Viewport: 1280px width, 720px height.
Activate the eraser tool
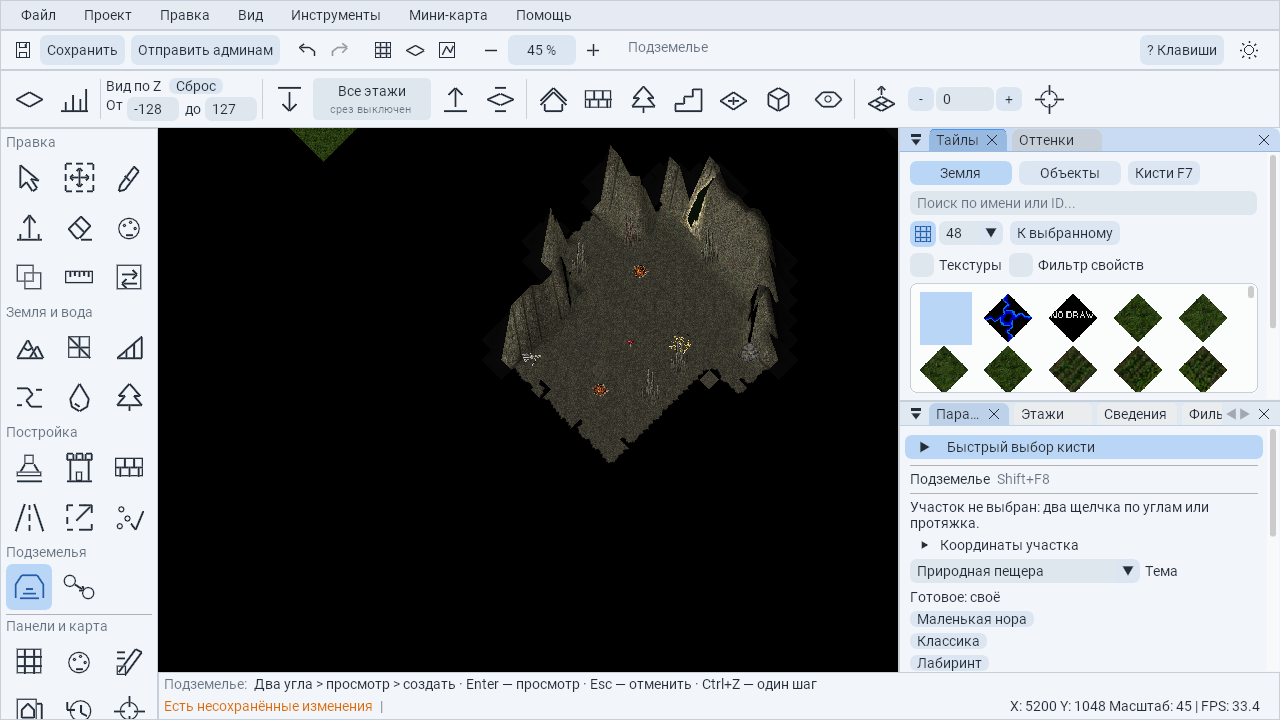pos(79,228)
